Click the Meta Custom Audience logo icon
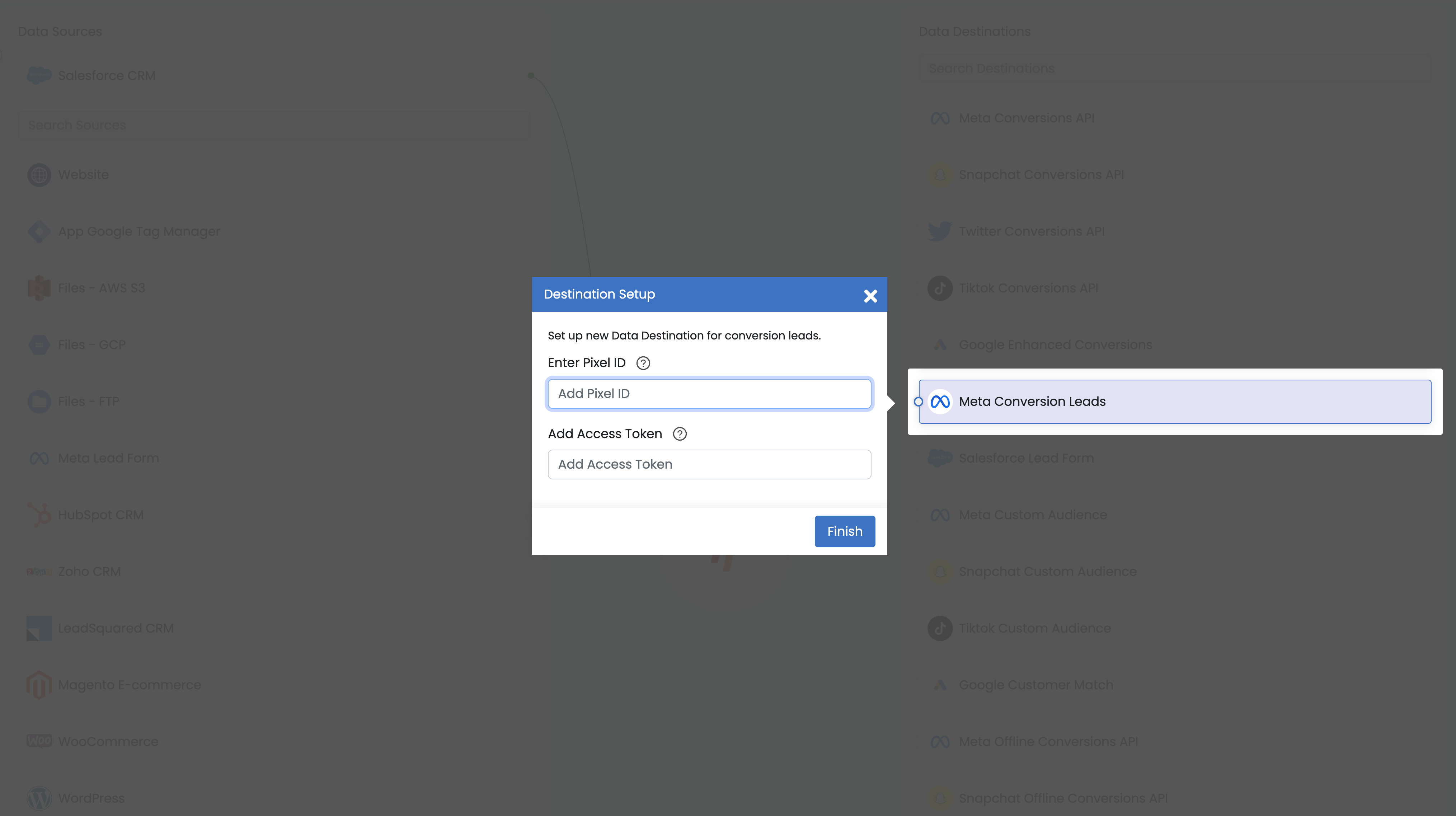Viewport: 1456px width, 816px height. click(940, 515)
